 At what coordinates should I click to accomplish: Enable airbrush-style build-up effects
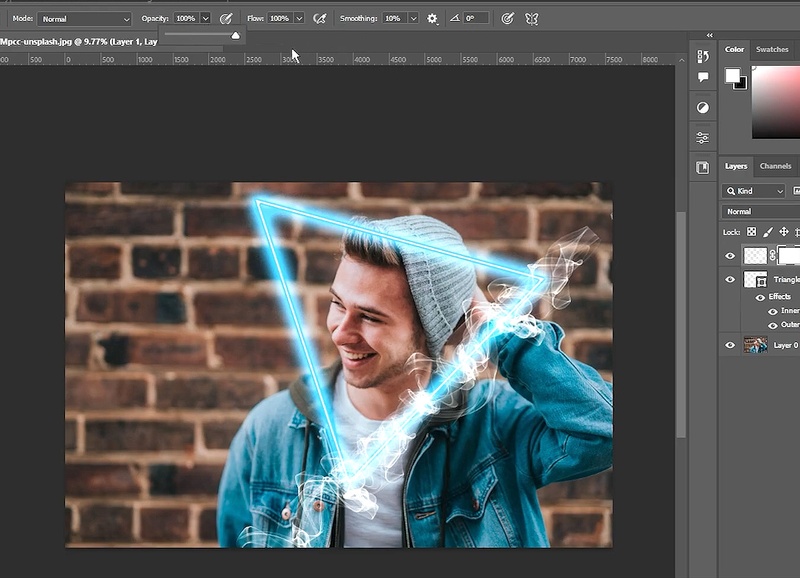[320, 18]
